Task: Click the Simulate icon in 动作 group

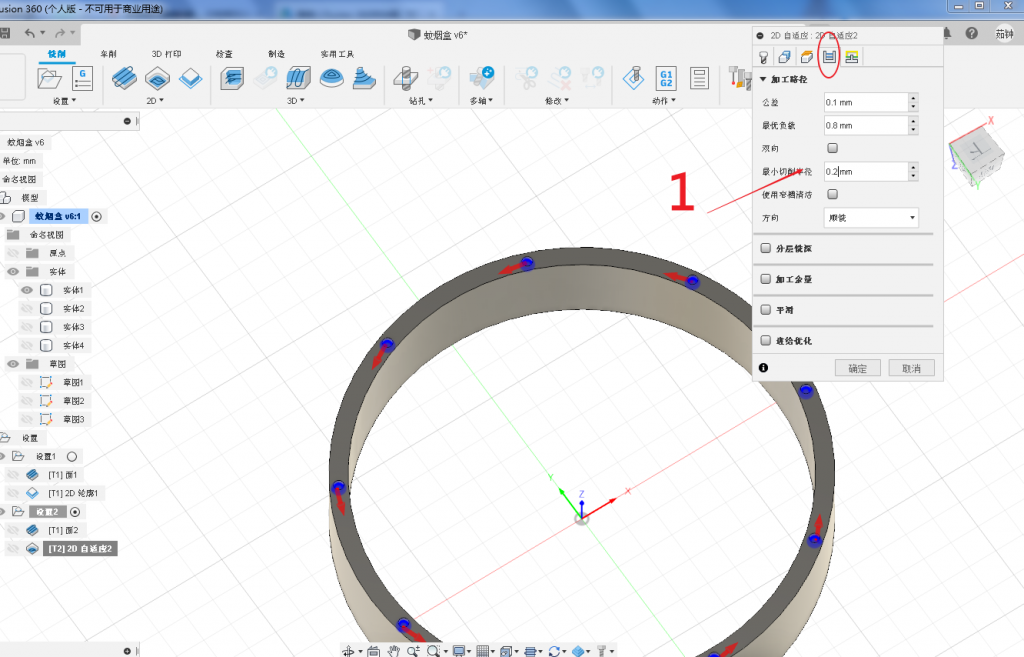Action: click(633, 79)
